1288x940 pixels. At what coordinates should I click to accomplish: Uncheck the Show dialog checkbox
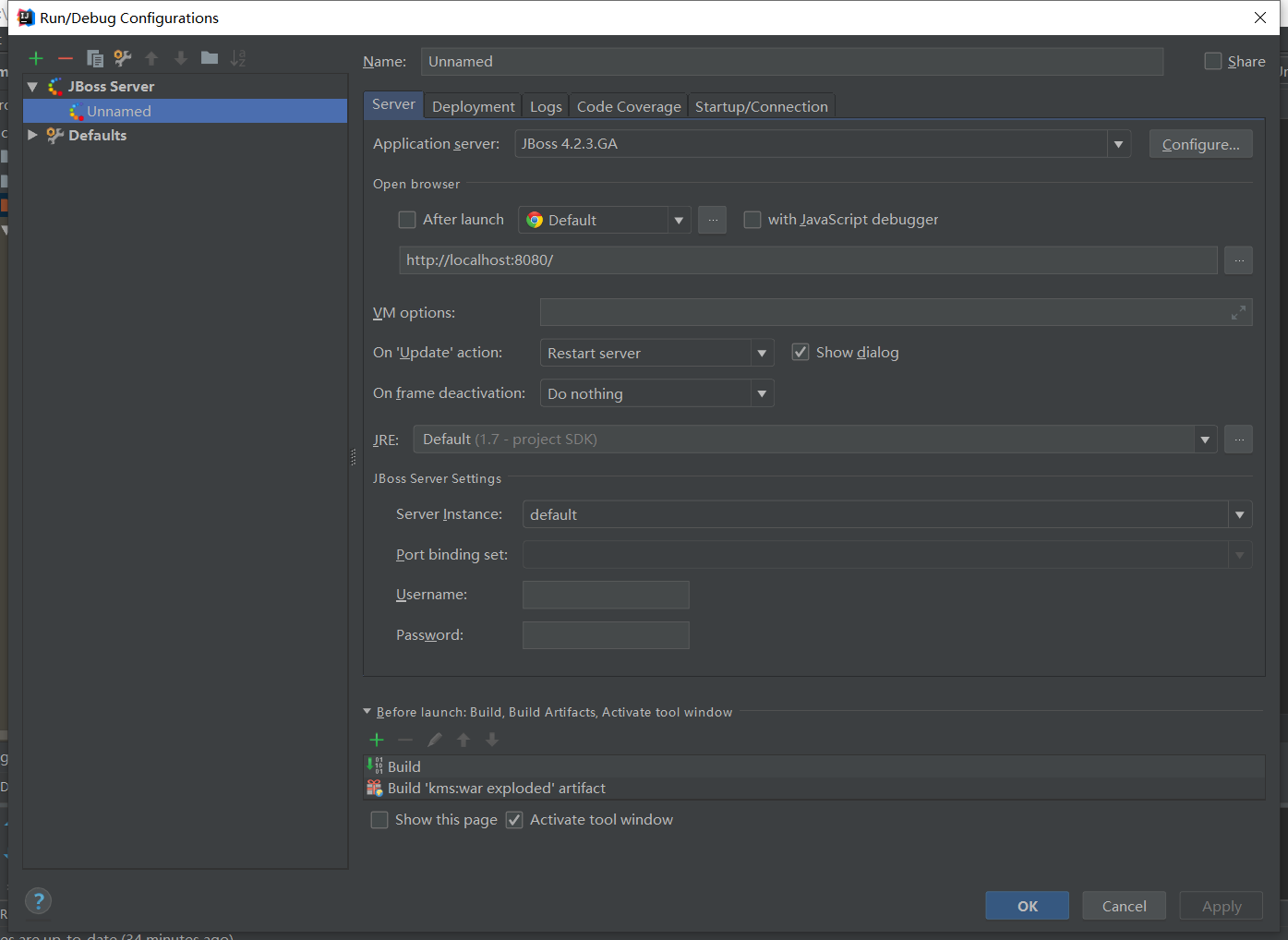tap(800, 352)
